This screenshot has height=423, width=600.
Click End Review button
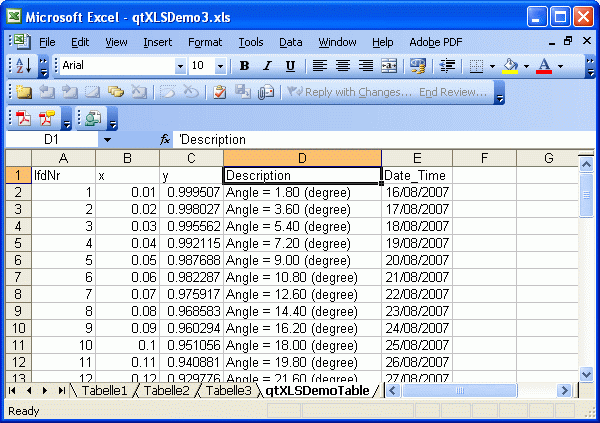(x=453, y=92)
